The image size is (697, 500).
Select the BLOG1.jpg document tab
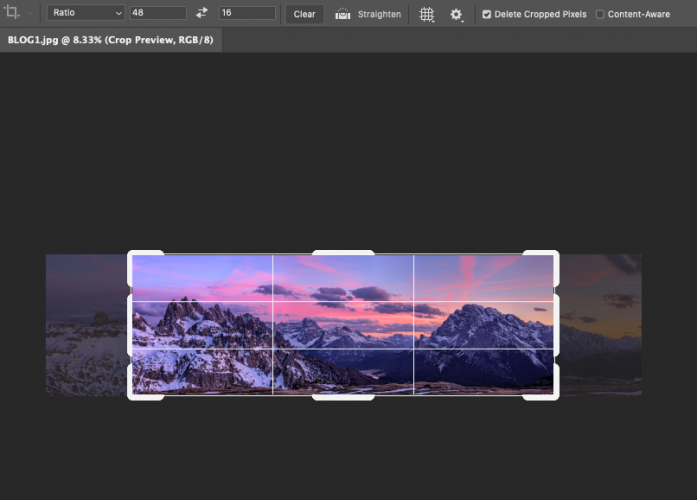111,40
